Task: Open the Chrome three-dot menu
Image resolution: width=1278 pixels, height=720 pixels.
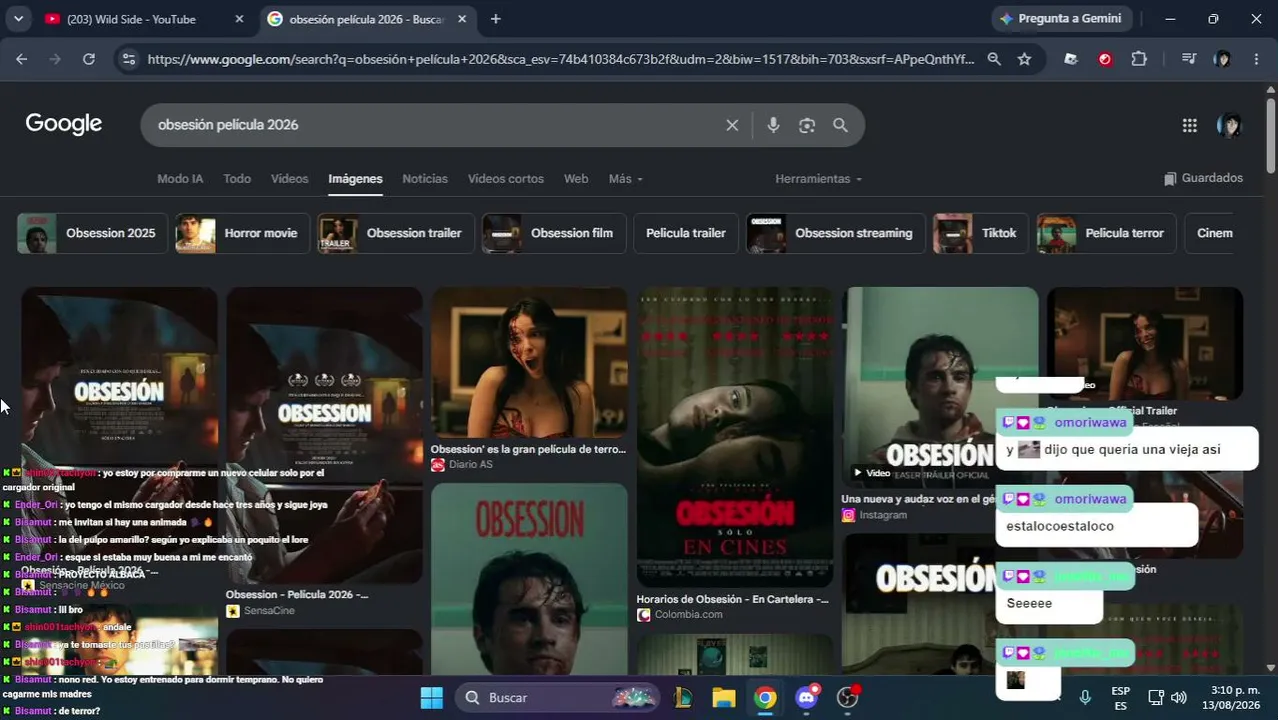Action: pos(1256,59)
